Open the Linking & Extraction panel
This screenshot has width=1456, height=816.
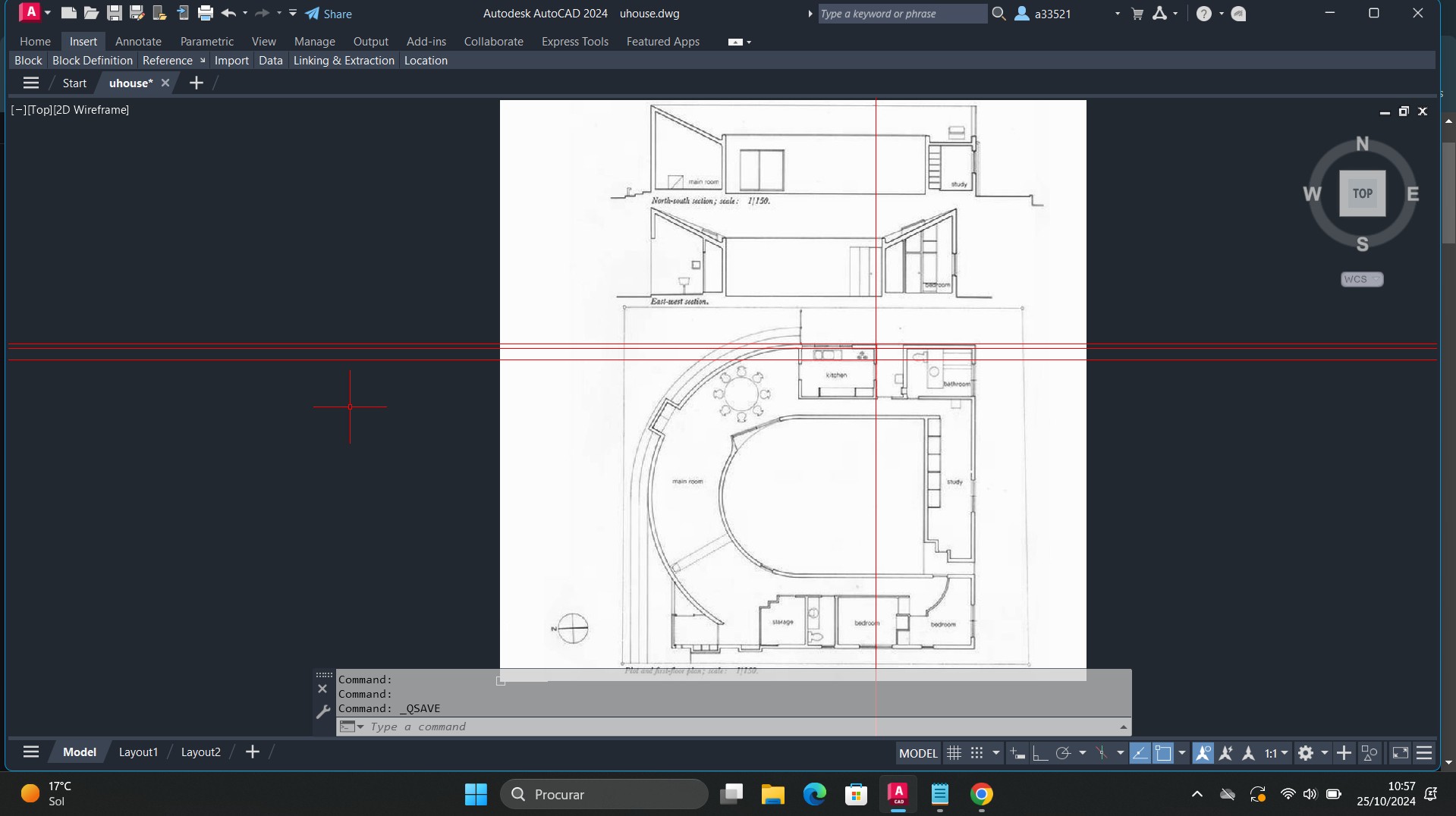(344, 61)
